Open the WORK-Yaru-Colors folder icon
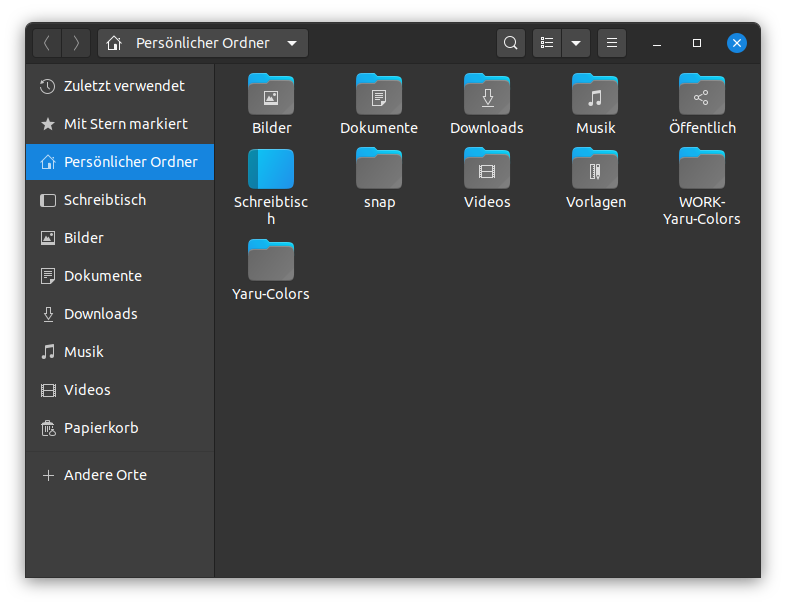 coord(702,168)
